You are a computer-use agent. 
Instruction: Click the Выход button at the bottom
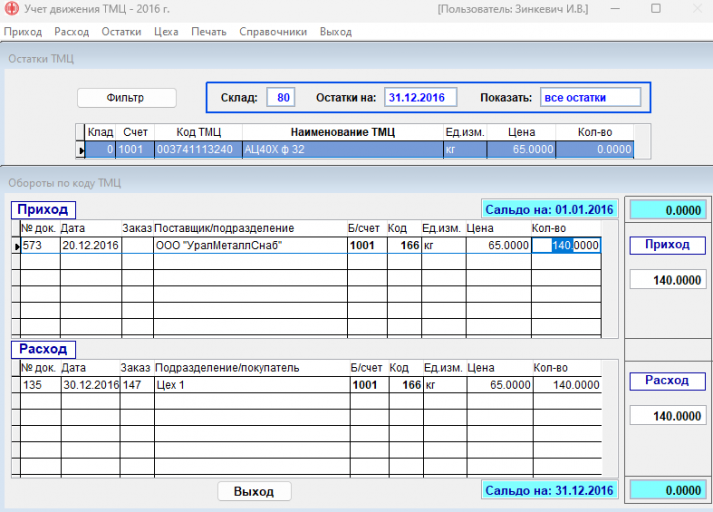click(x=254, y=491)
